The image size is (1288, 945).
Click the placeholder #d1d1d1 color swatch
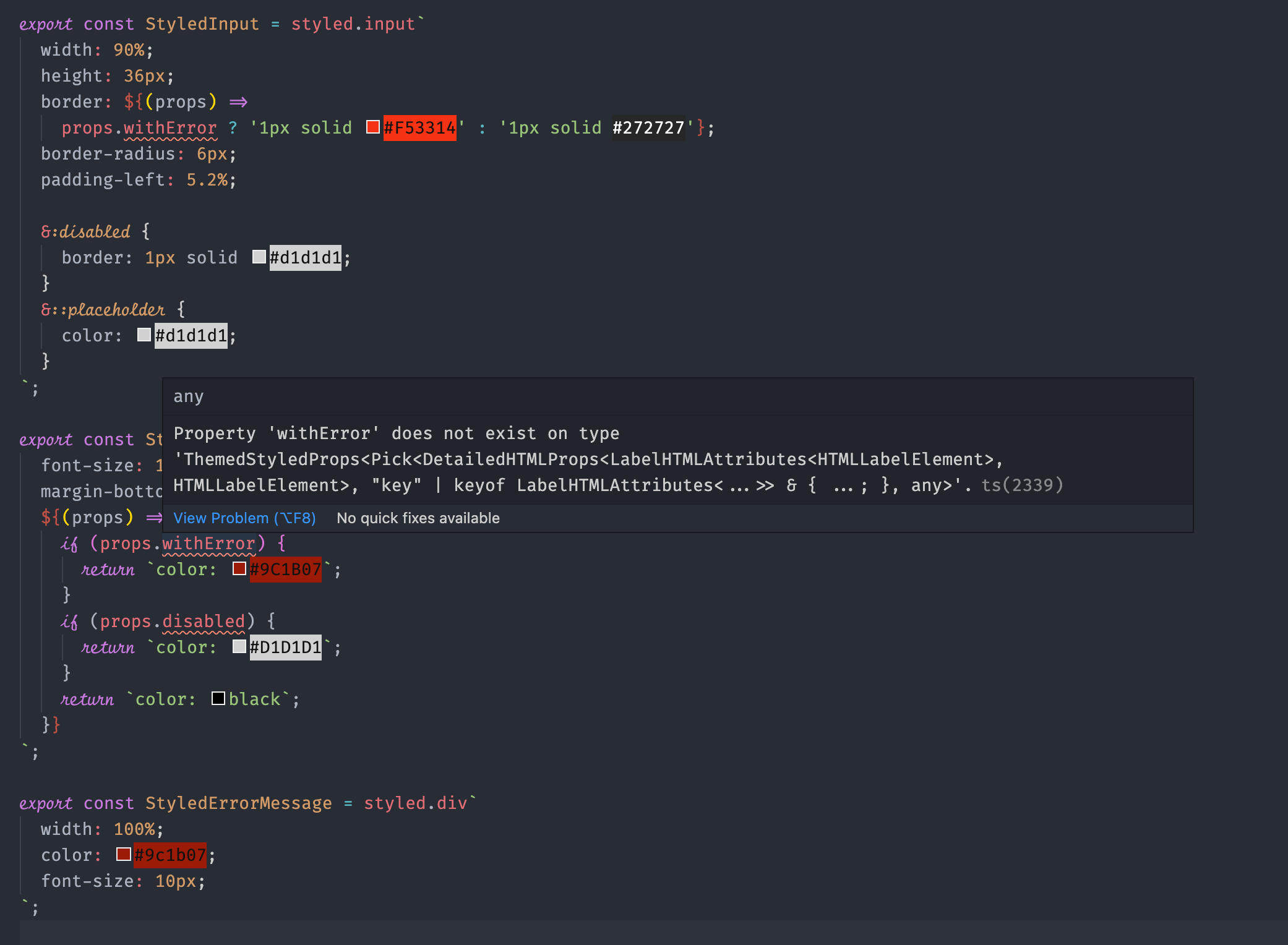[144, 335]
